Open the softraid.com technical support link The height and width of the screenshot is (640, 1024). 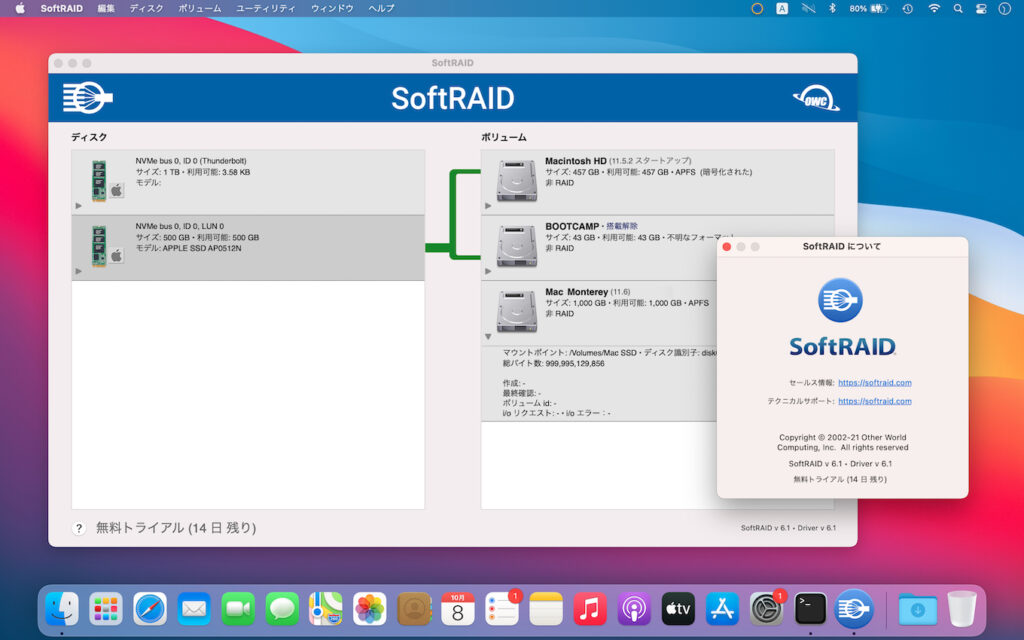coord(875,401)
